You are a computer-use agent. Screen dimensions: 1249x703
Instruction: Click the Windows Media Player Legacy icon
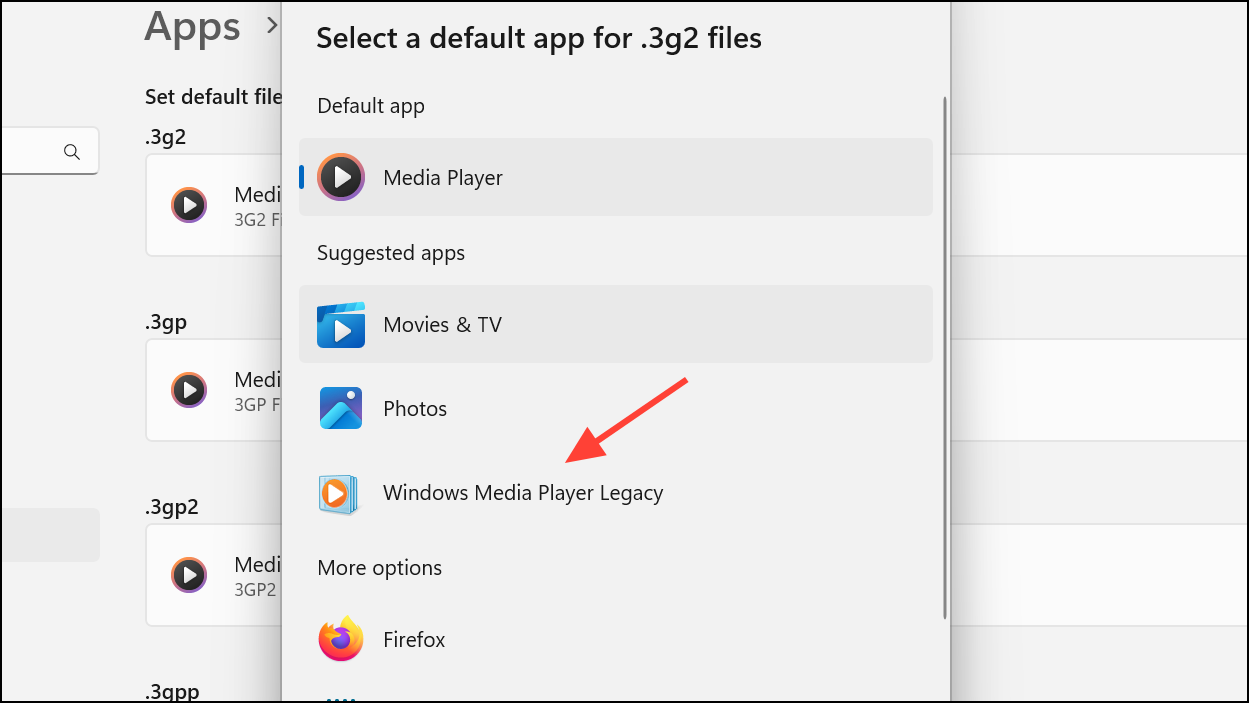point(337,493)
